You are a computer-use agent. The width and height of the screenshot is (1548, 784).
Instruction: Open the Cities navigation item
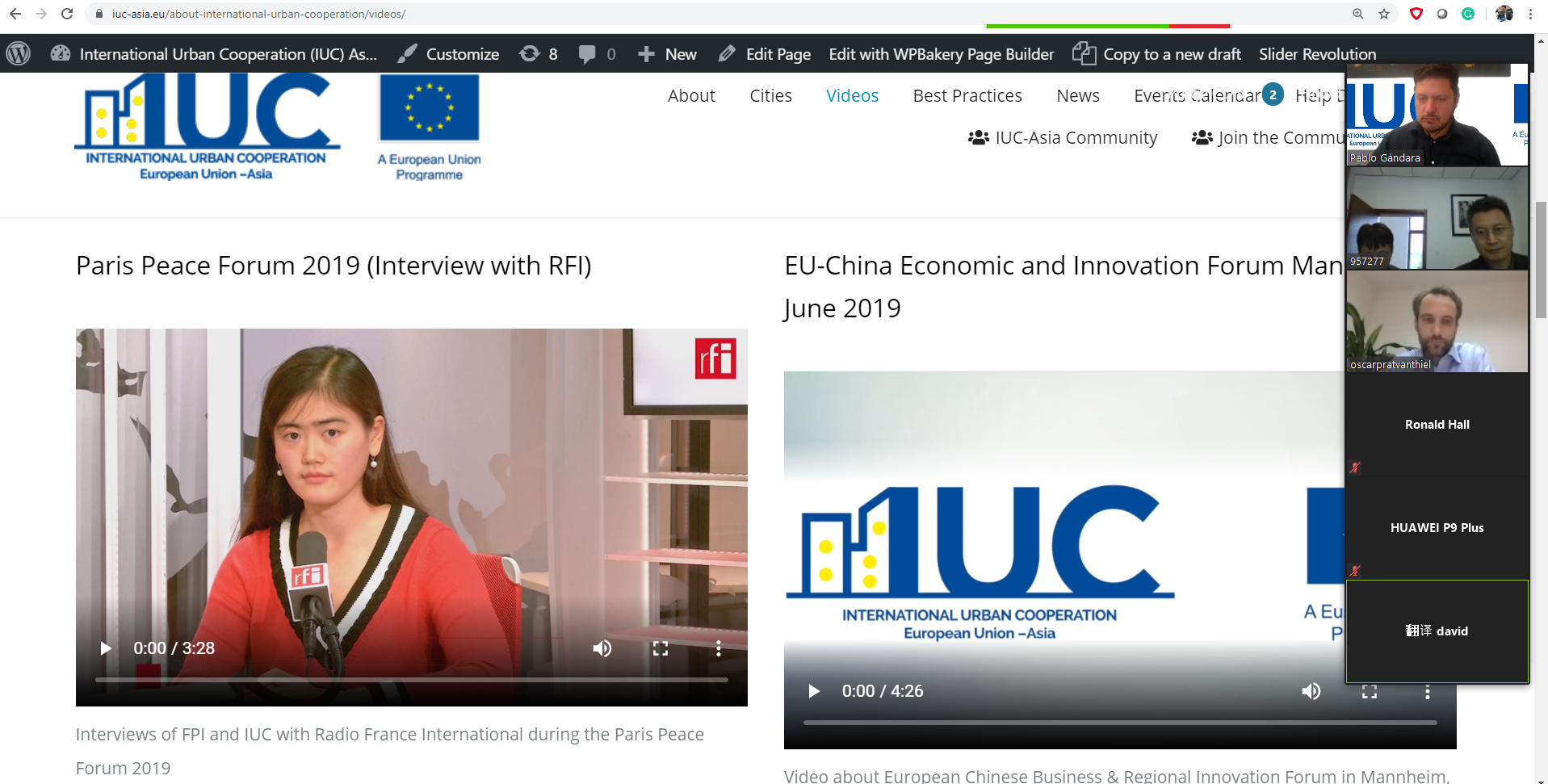click(x=770, y=96)
